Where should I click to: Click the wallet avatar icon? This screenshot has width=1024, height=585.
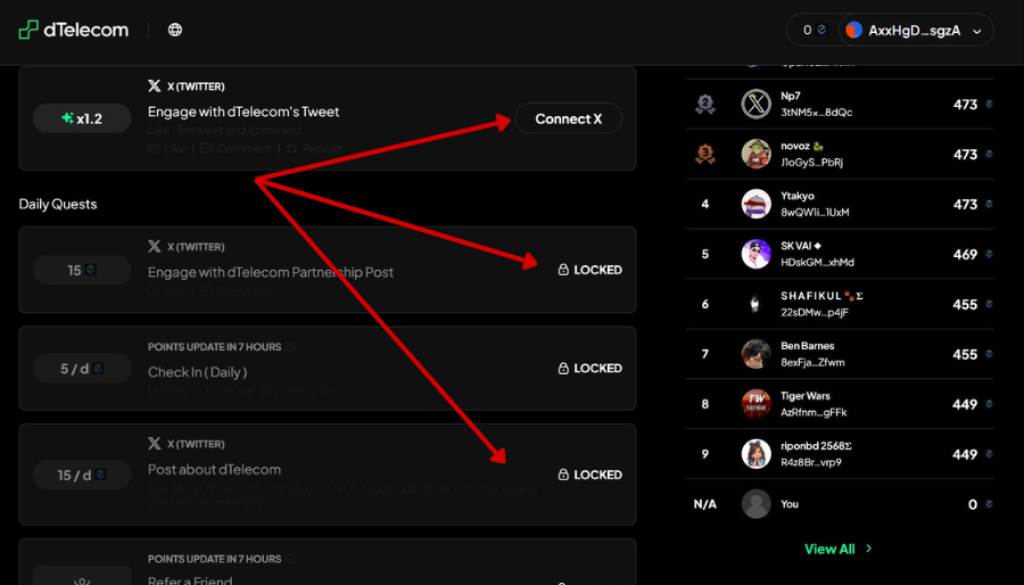coord(853,30)
